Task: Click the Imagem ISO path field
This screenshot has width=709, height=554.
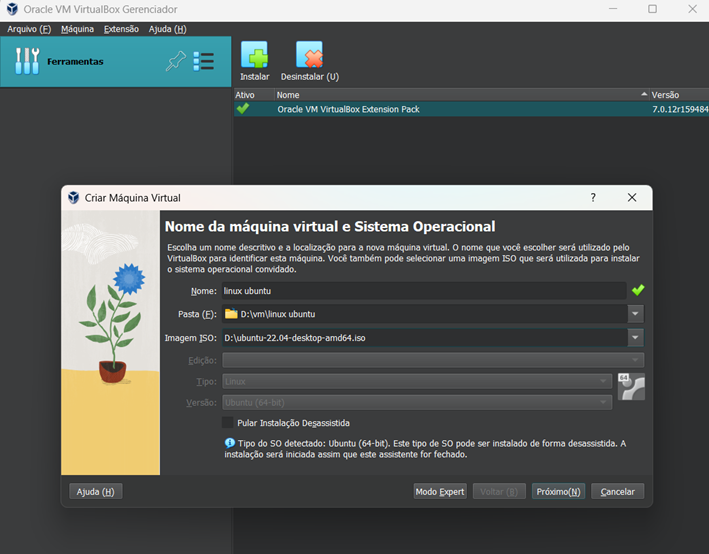Action: [425, 338]
